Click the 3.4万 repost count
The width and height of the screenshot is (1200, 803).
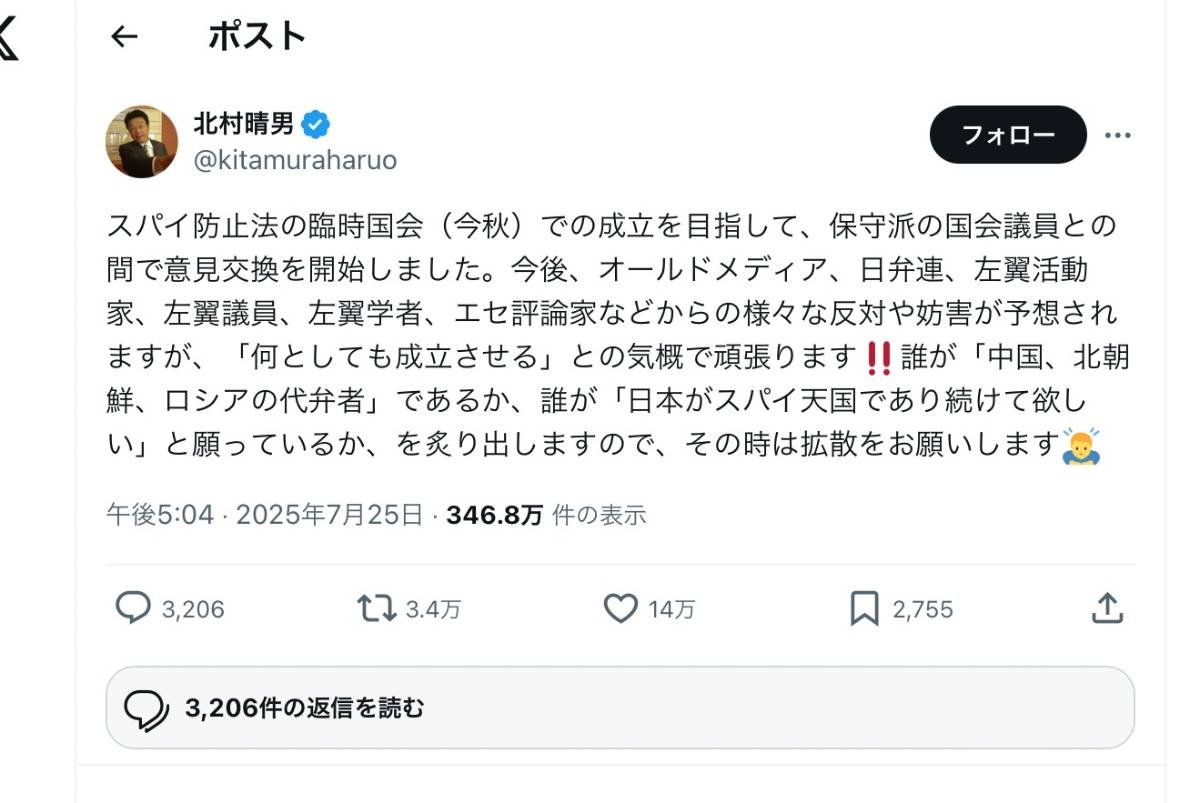pos(433,609)
